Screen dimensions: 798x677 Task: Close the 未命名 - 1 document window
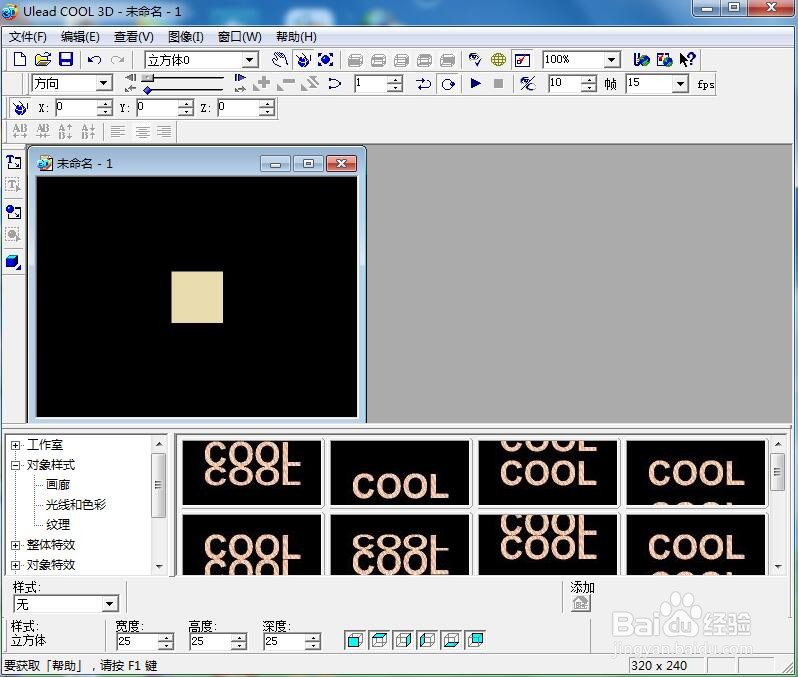coord(341,163)
